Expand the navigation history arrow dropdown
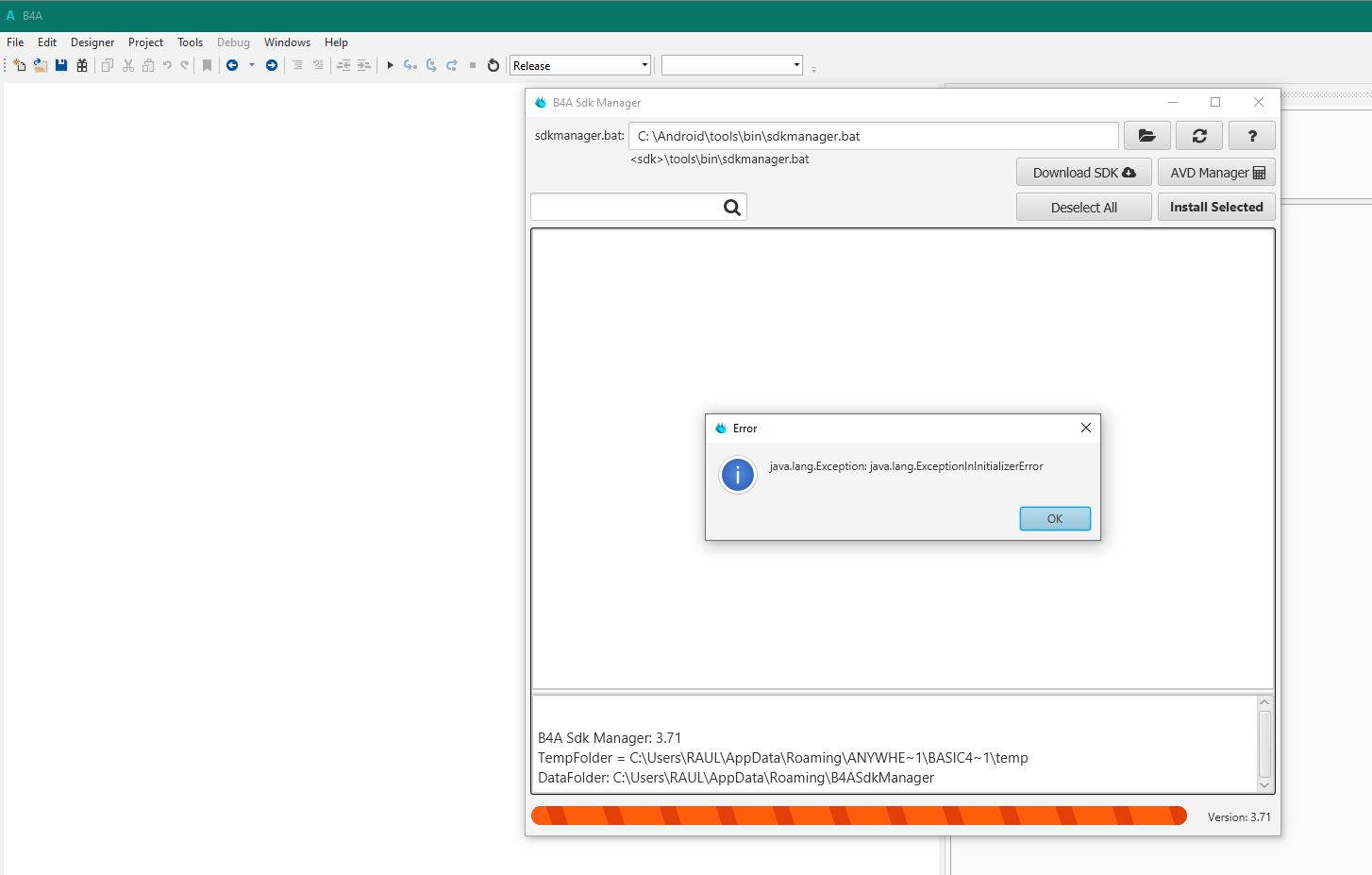 pos(252,65)
